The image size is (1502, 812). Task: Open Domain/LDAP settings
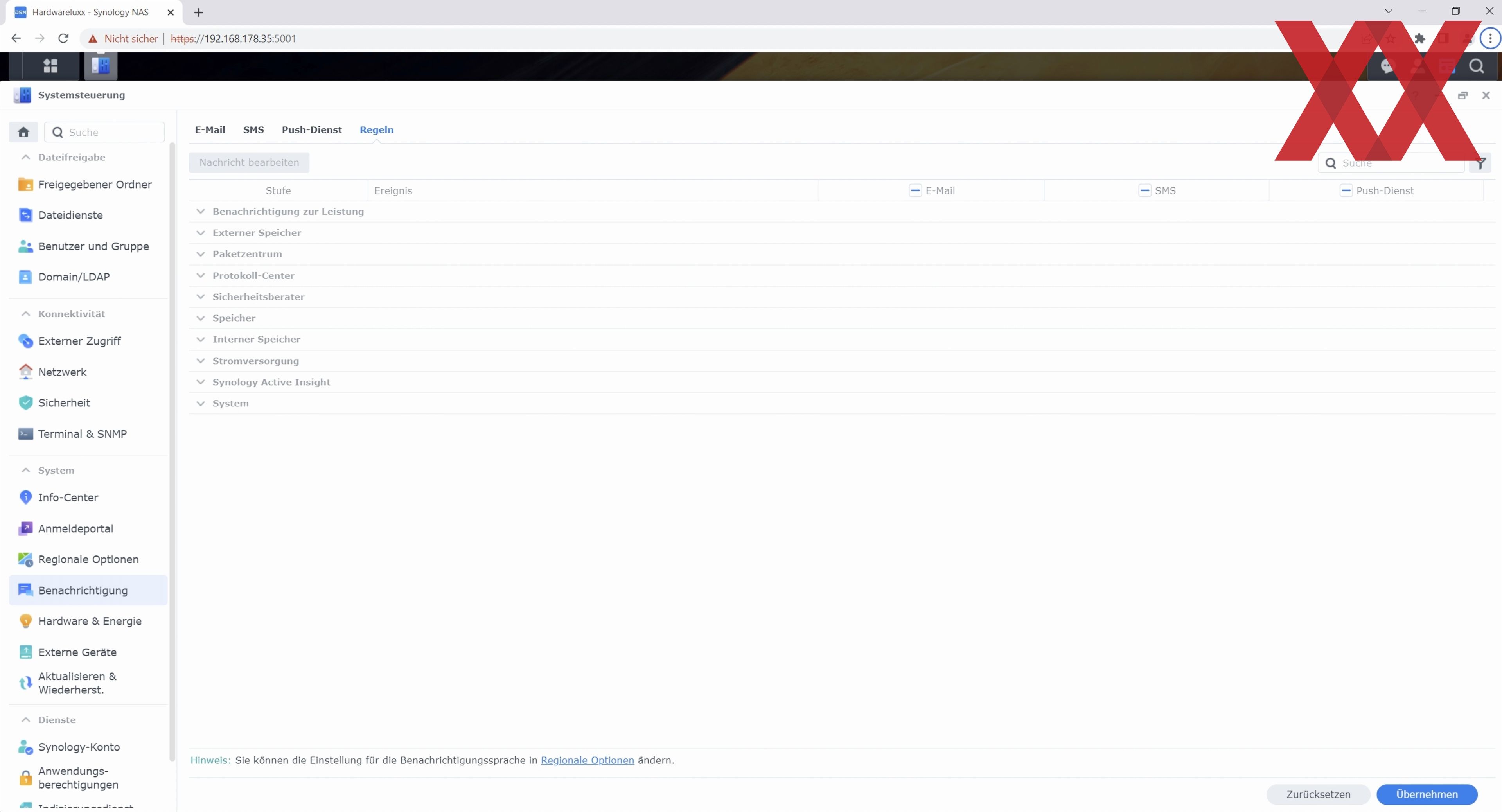tap(89, 277)
